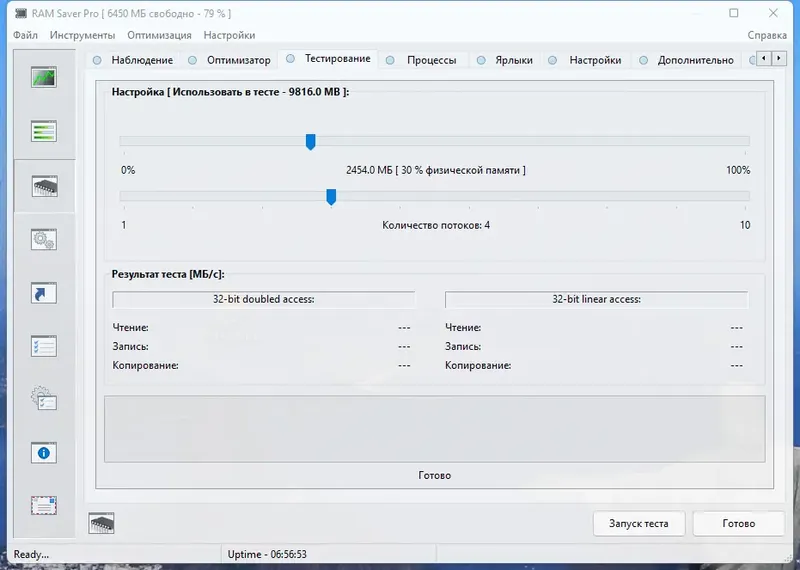Open the shortcuts arrow sidebar icon
The height and width of the screenshot is (570, 800).
(x=44, y=293)
